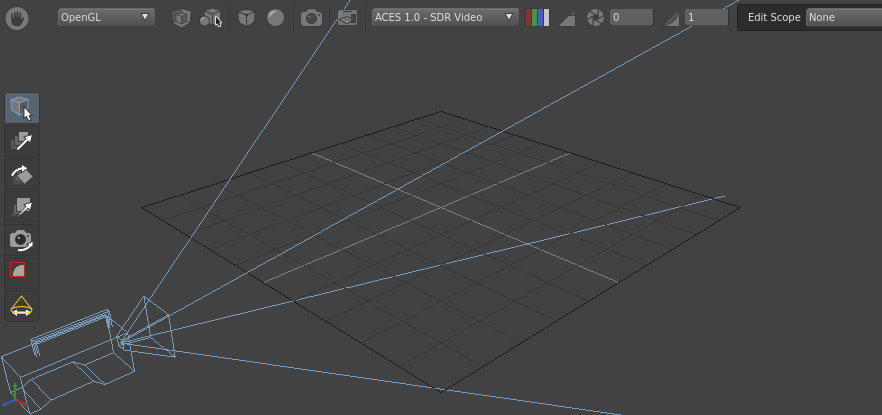
Task: Open the OpenGL renderer dropdown
Action: tap(106, 17)
